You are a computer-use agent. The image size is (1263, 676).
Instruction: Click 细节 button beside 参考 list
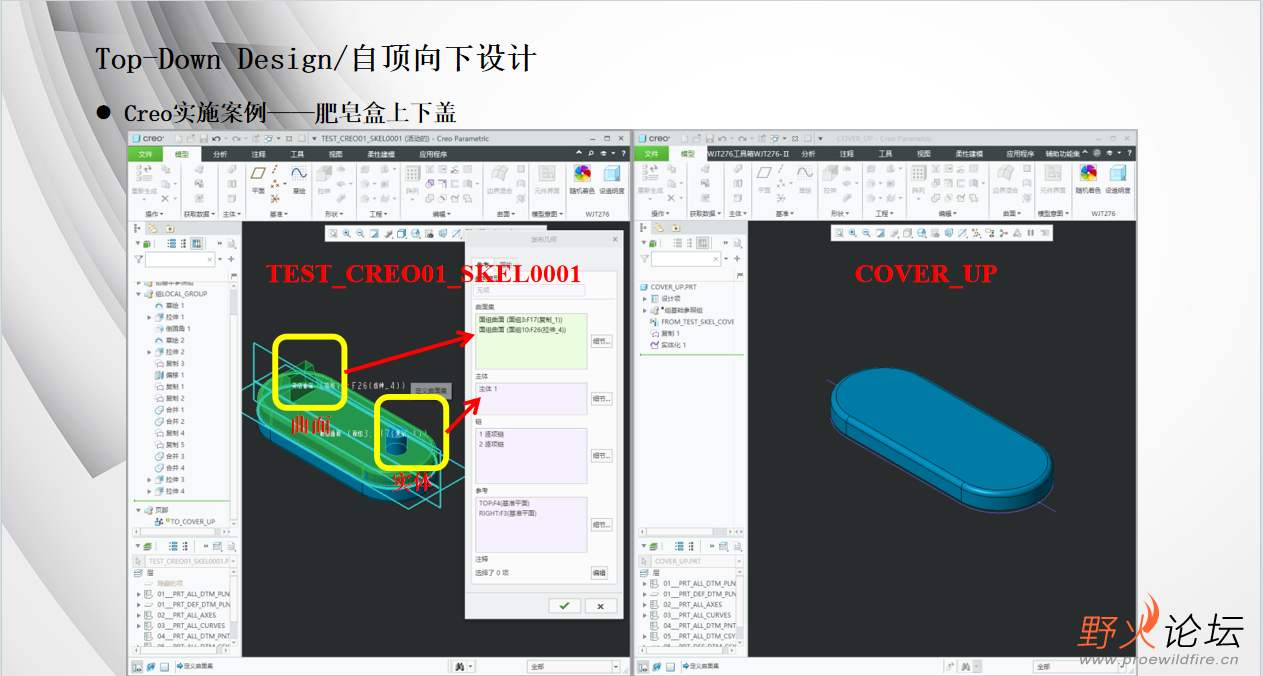600,524
